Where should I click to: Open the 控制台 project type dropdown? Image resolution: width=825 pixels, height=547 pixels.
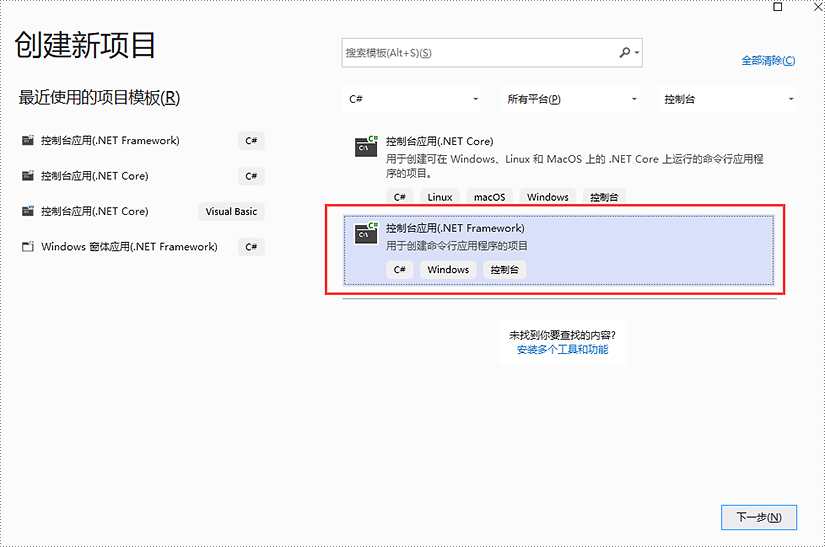[727, 99]
